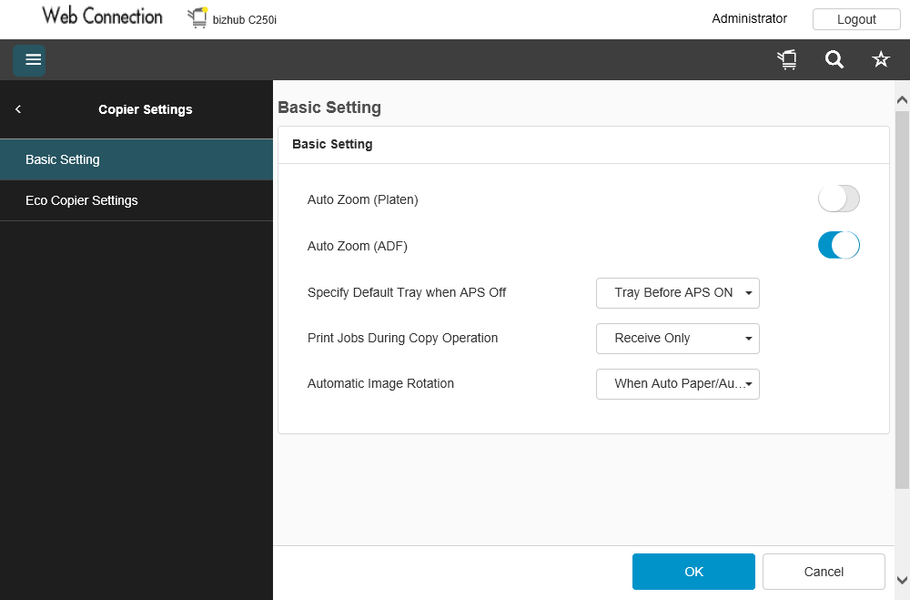Click the favorites star icon
This screenshot has height=600, width=910.
coord(881,60)
